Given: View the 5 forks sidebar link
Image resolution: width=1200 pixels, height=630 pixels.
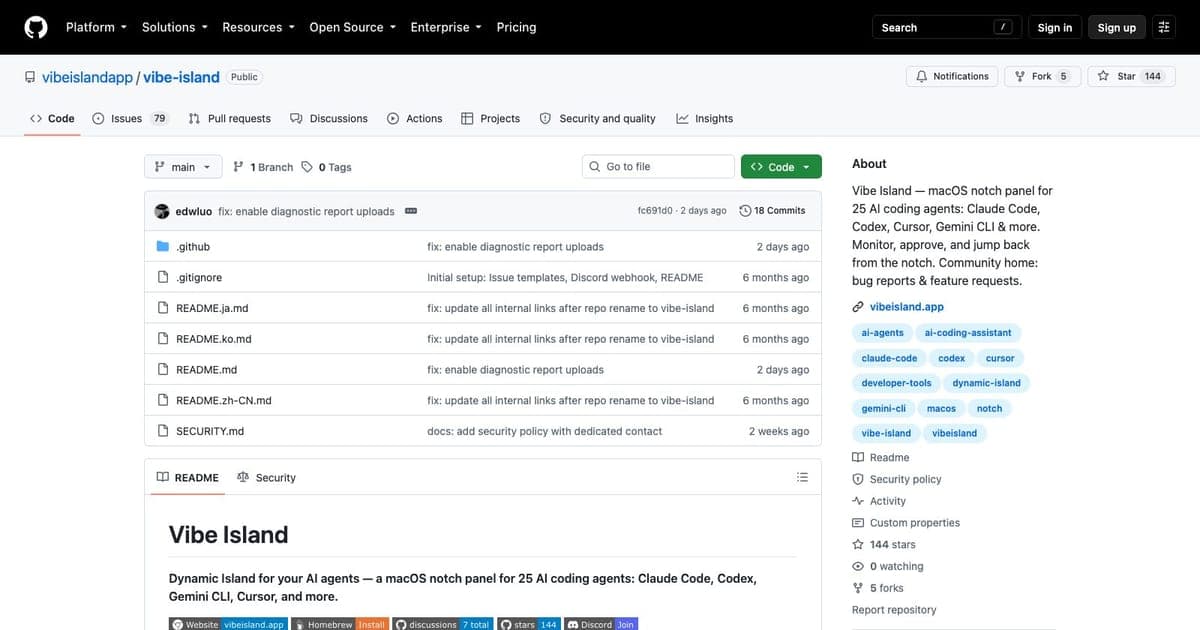Looking at the screenshot, I should click(x=878, y=588).
